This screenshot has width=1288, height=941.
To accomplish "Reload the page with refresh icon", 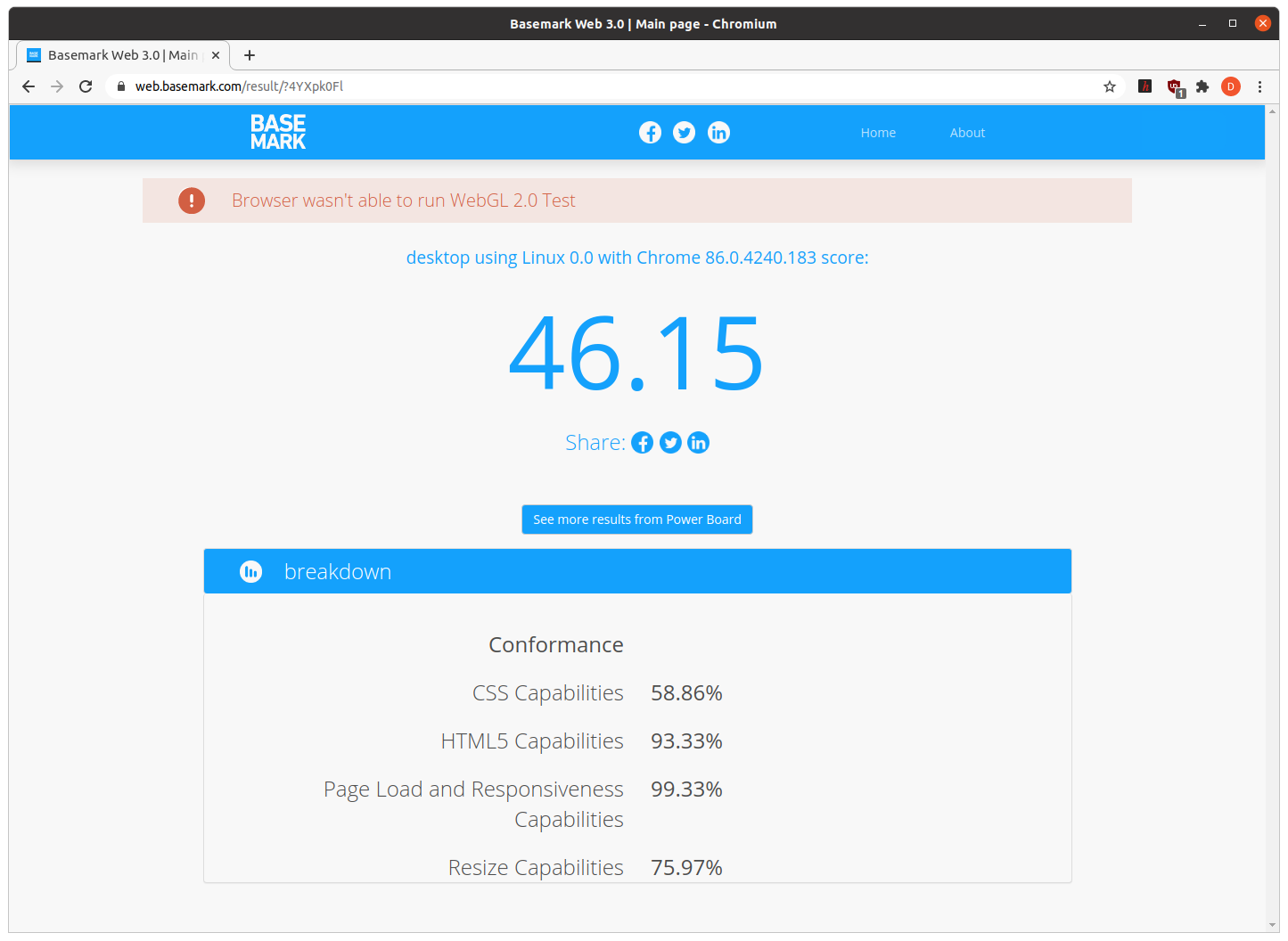I will click(x=86, y=86).
